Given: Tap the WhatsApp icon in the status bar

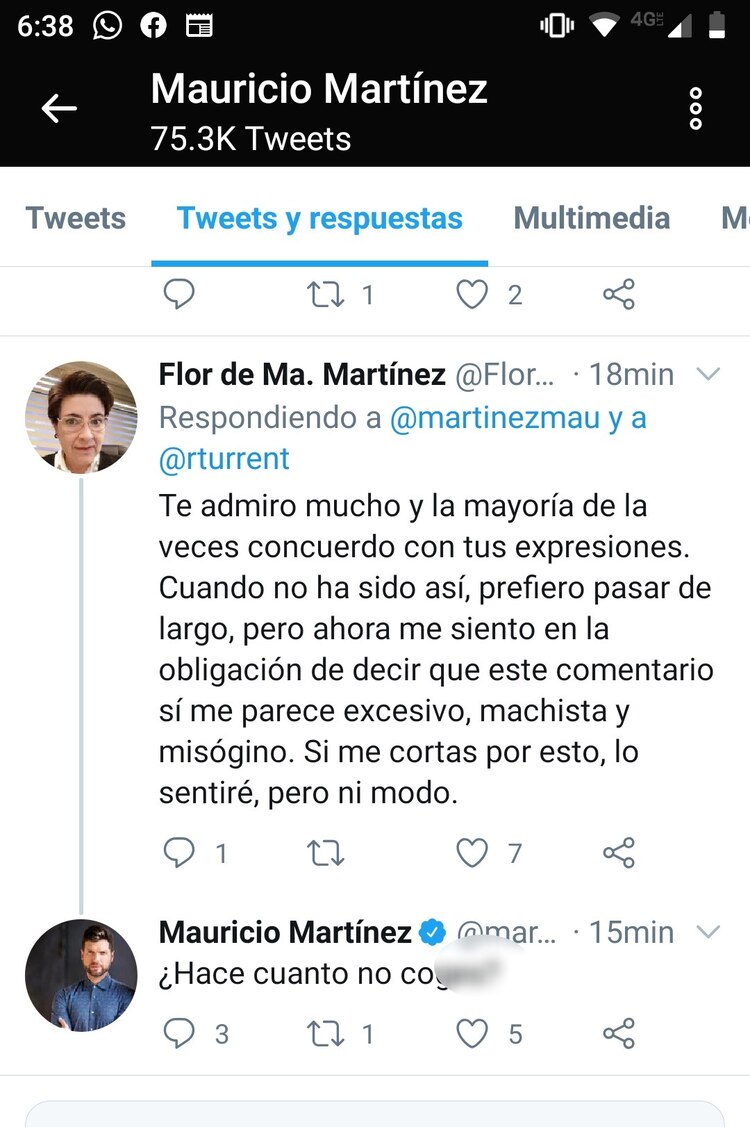Looking at the screenshot, I should click(106, 25).
